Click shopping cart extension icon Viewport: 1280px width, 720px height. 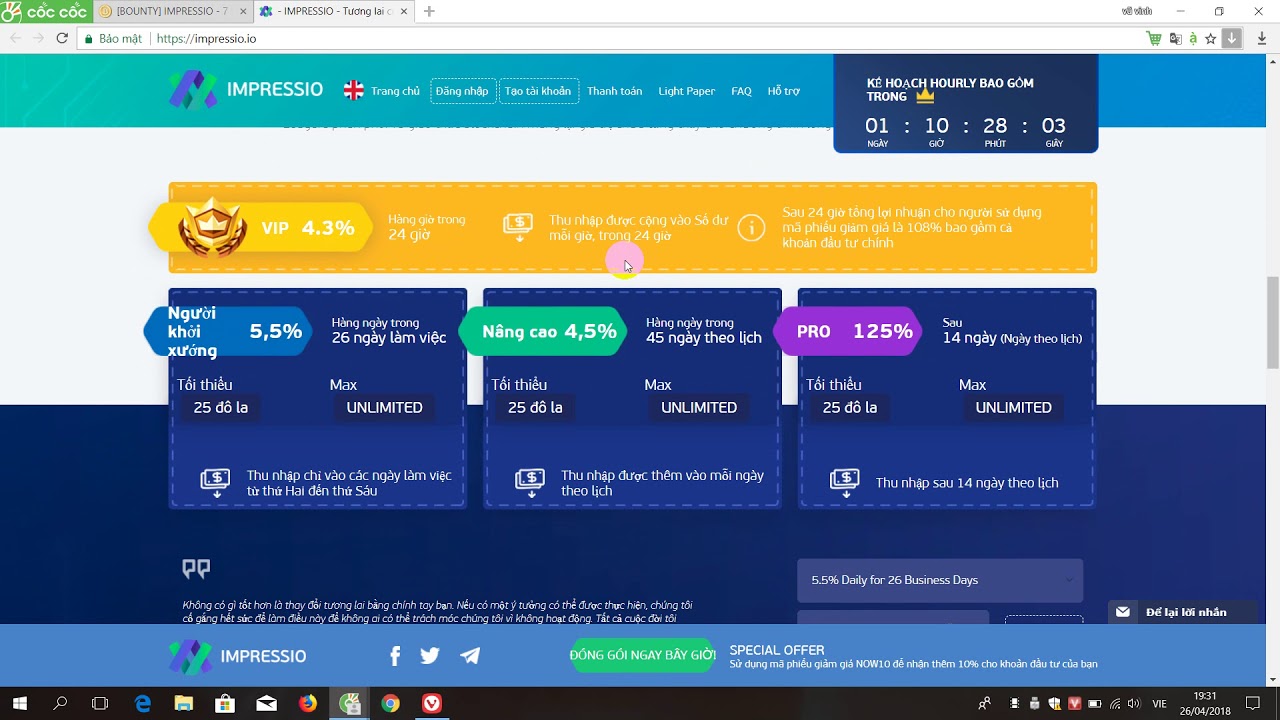point(1155,38)
